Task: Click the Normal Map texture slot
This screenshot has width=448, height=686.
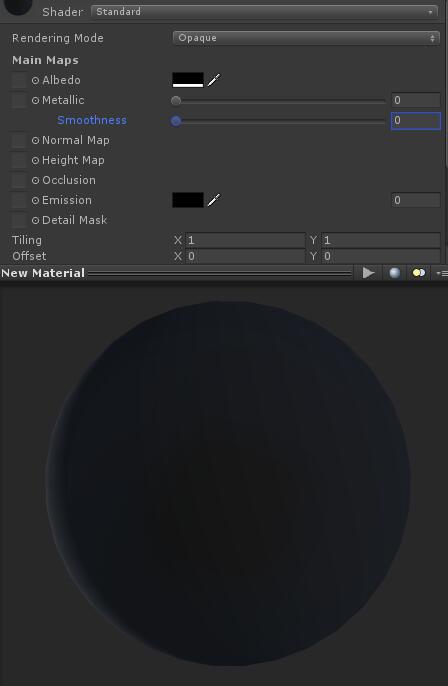Action: (19, 140)
